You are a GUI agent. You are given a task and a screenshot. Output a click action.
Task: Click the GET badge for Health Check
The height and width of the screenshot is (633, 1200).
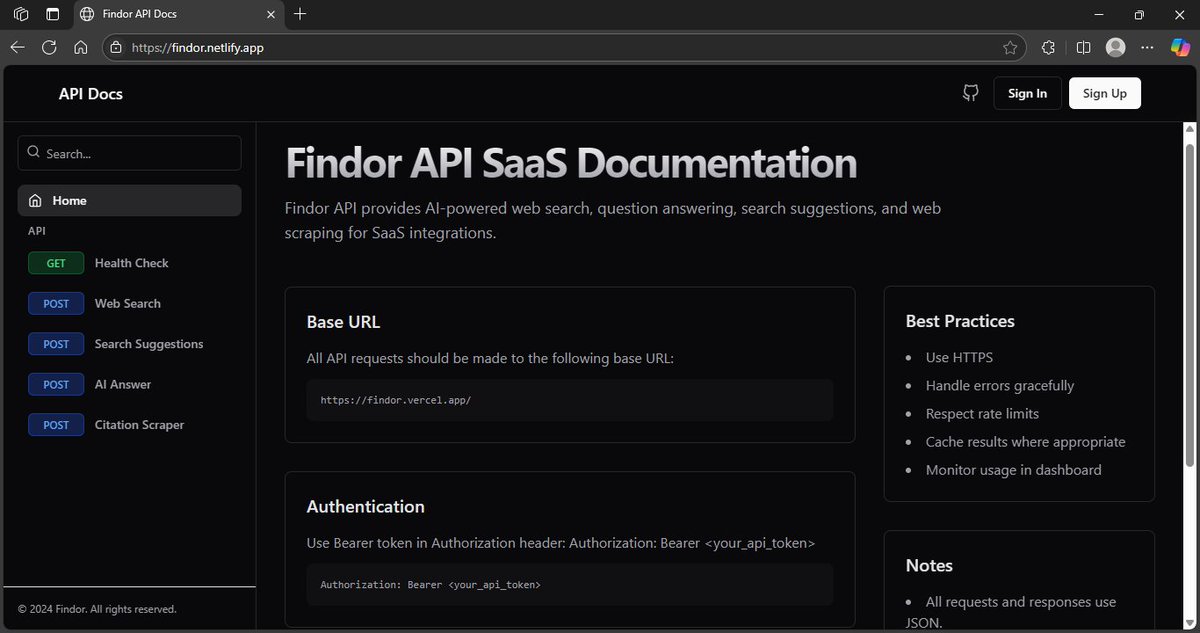pyautogui.click(x=56, y=263)
